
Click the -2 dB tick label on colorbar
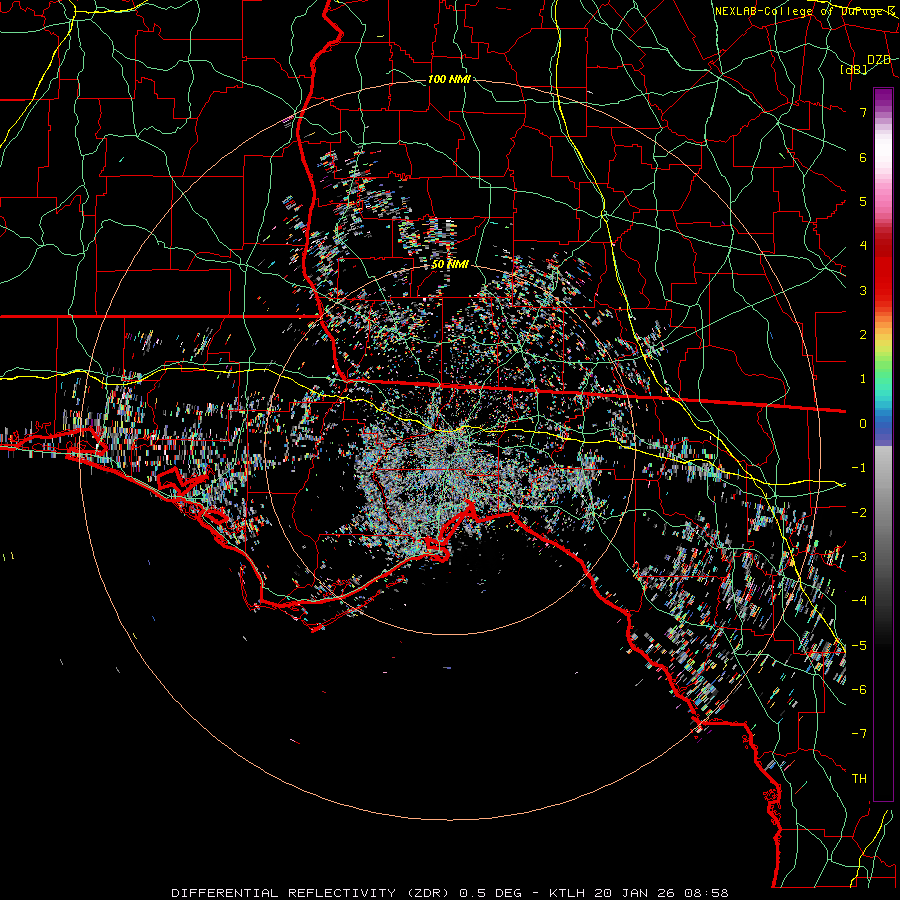[859, 512]
